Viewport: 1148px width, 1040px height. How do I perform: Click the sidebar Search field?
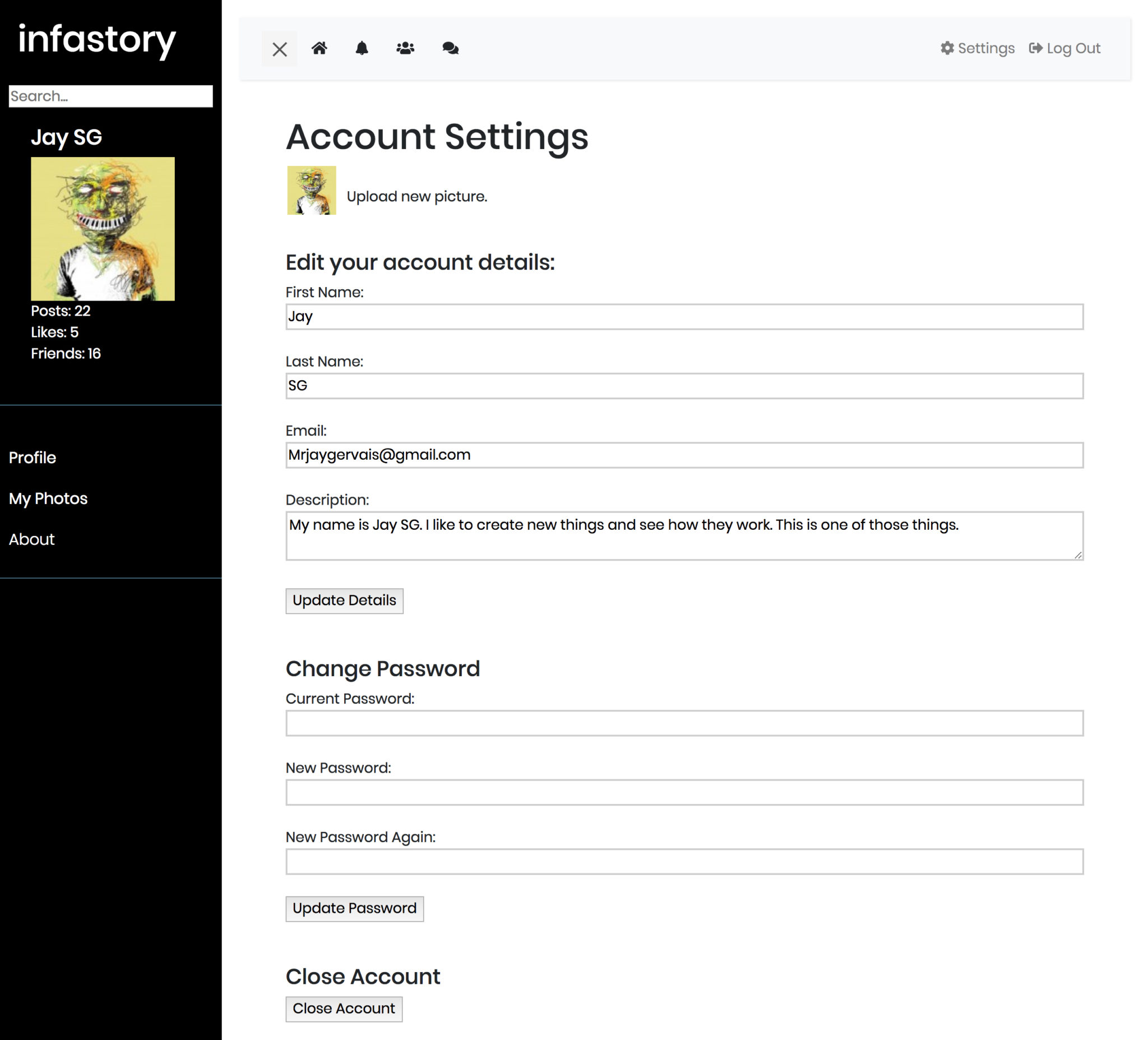[x=110, y=96]
